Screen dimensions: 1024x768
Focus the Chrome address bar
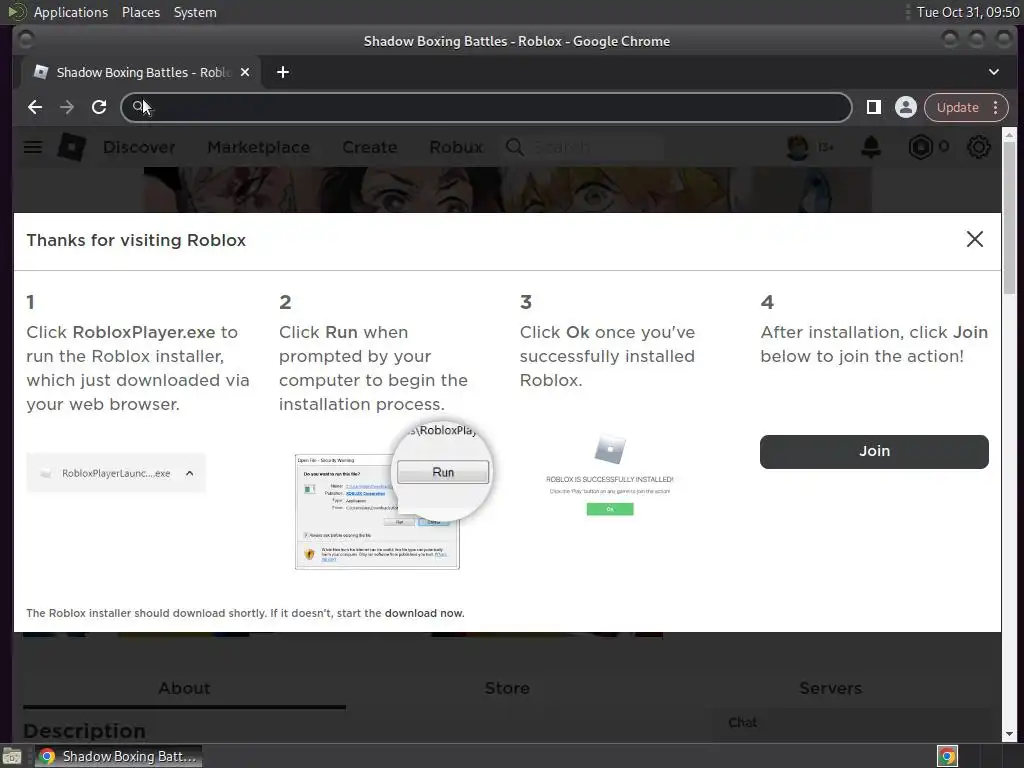click(x=486, y=107)
